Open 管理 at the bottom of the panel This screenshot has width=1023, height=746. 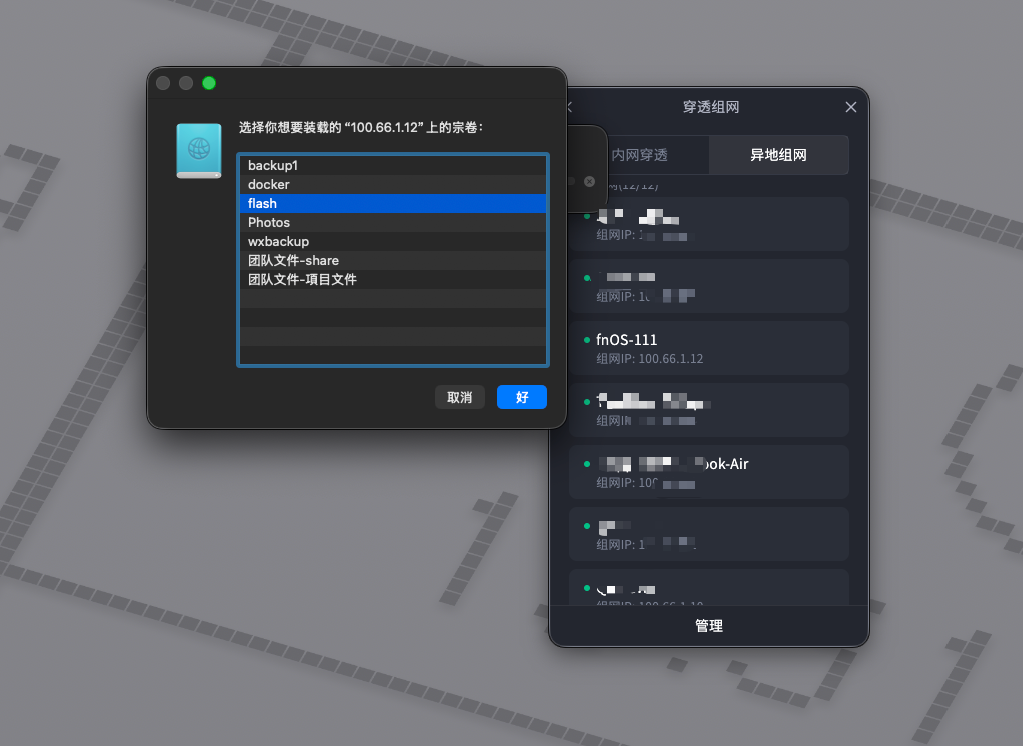tap(709, 625)
